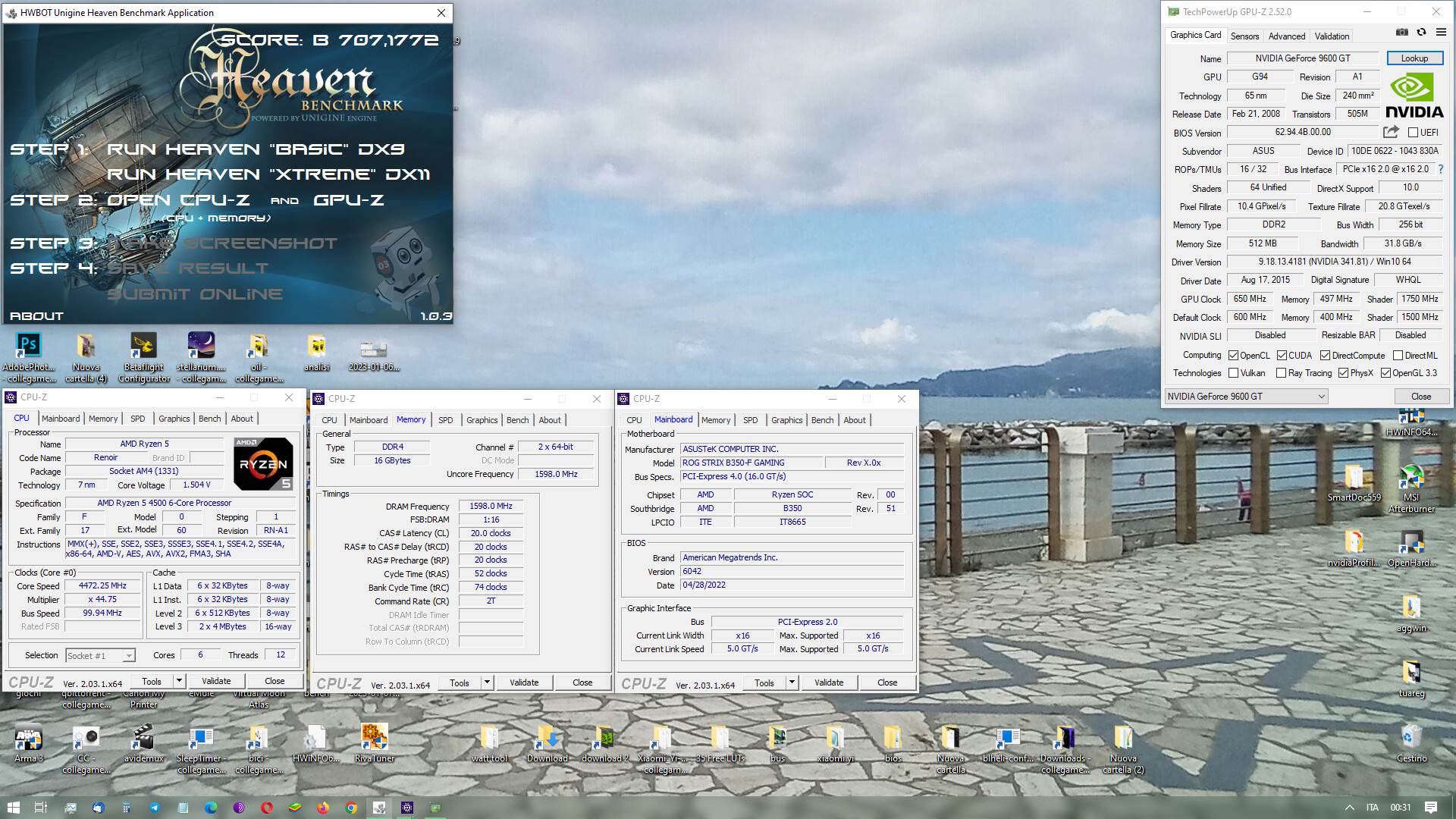The image size is (1456, 819).
Task: Click the Windows Start button
Action: pos(13,807)
